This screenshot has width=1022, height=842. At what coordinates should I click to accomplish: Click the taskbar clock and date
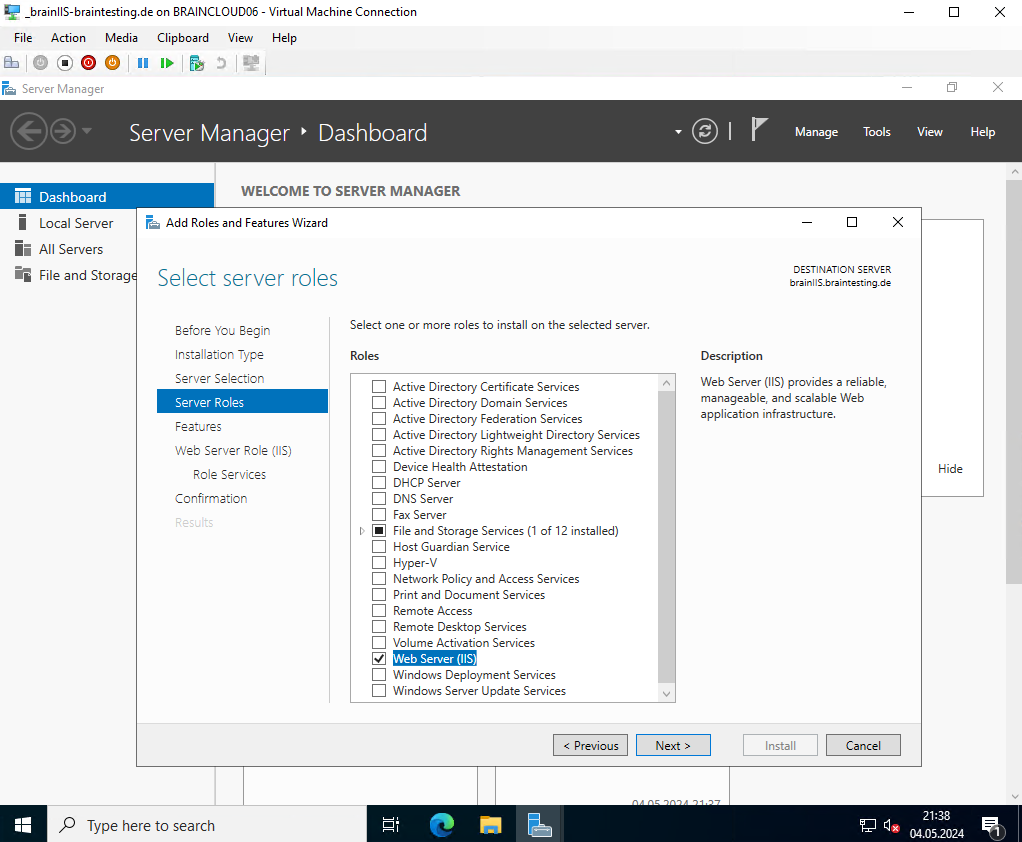pos(937,824)
